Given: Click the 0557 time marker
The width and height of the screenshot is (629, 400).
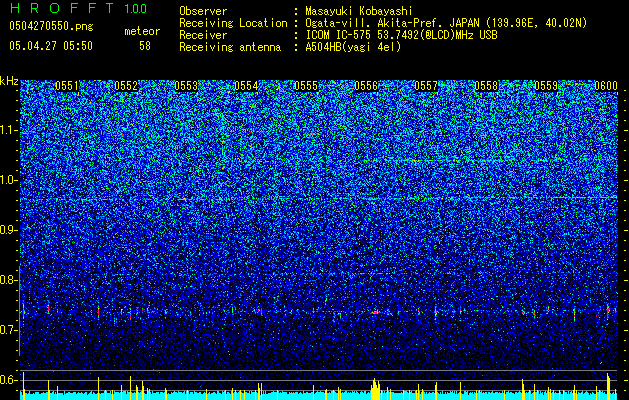Looking at the screenshot, I should coord(426,86).
